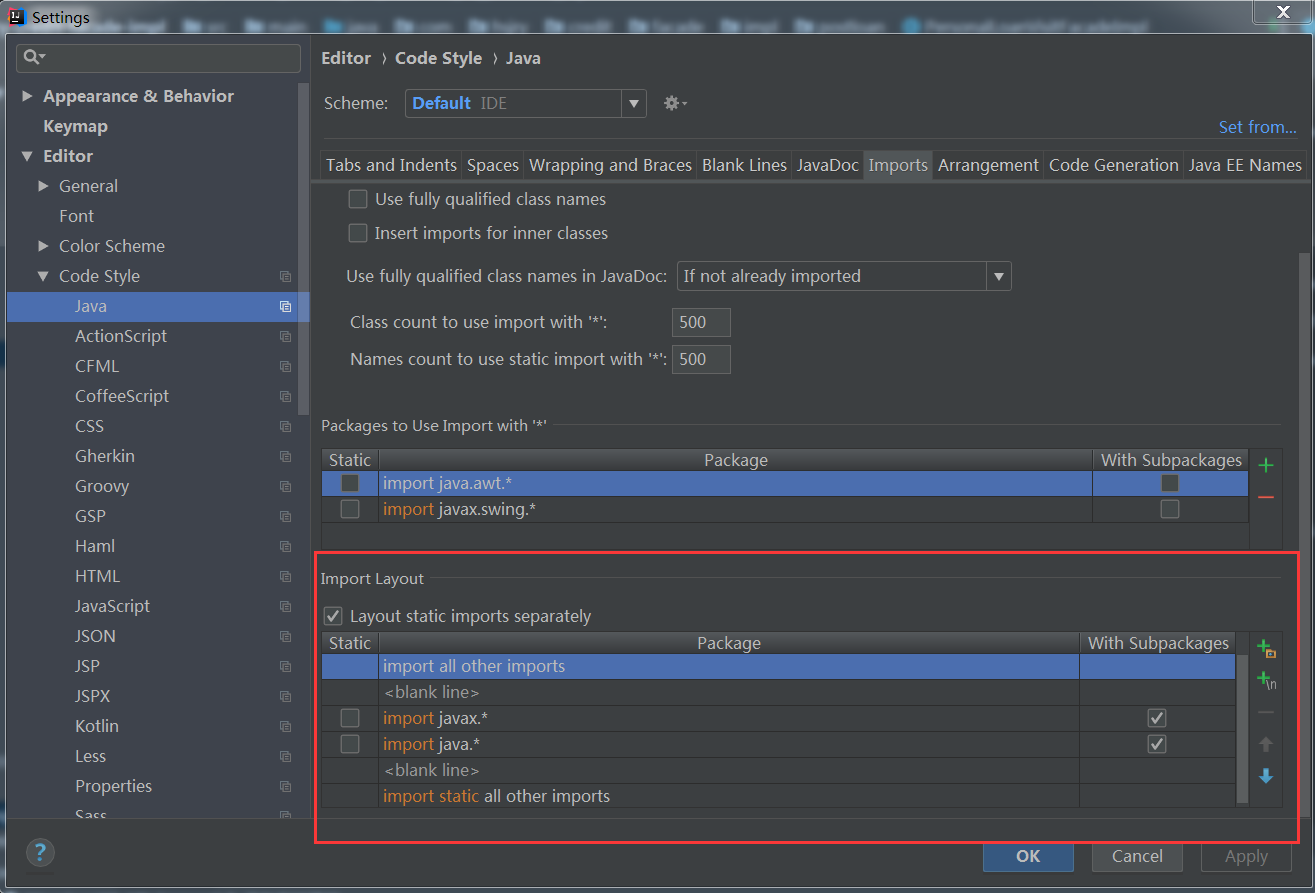The height and width of the screenshot is (893, 1315).
Task: Check Insert imports for inner classes
Action: pyautogui.click(x=358, y=233)
